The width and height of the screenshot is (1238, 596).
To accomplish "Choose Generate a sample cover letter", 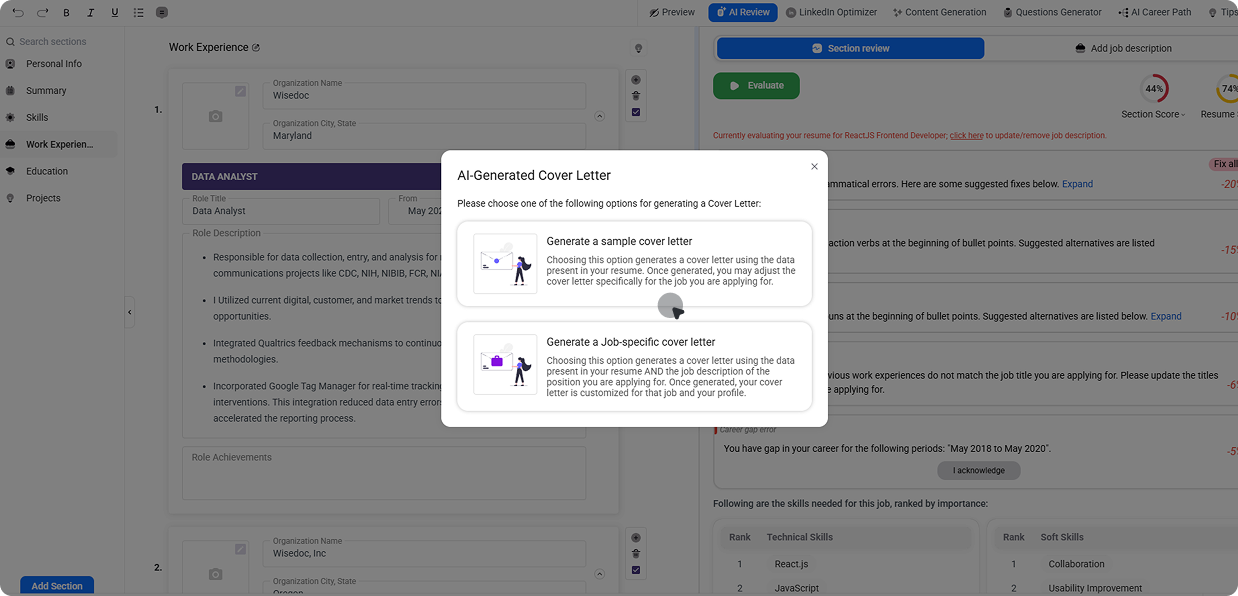I will coord(635,264).
